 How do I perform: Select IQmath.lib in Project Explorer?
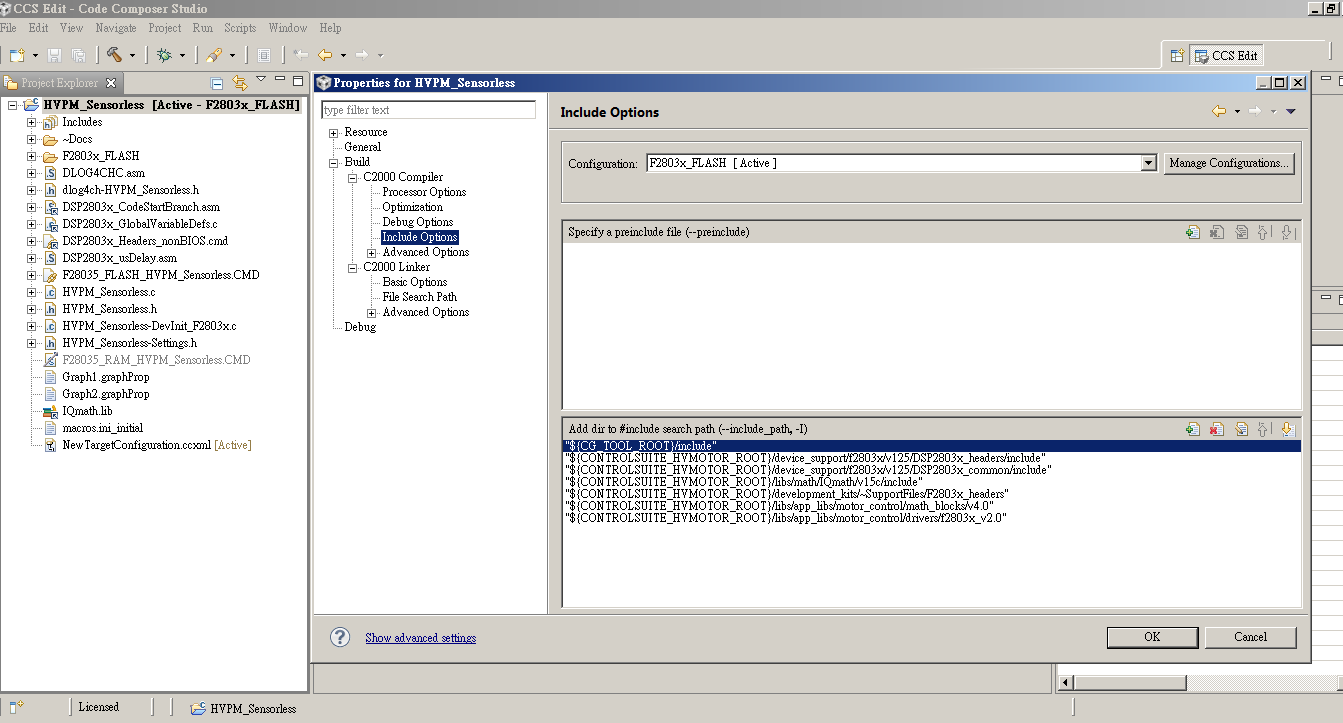pos(87,411)
